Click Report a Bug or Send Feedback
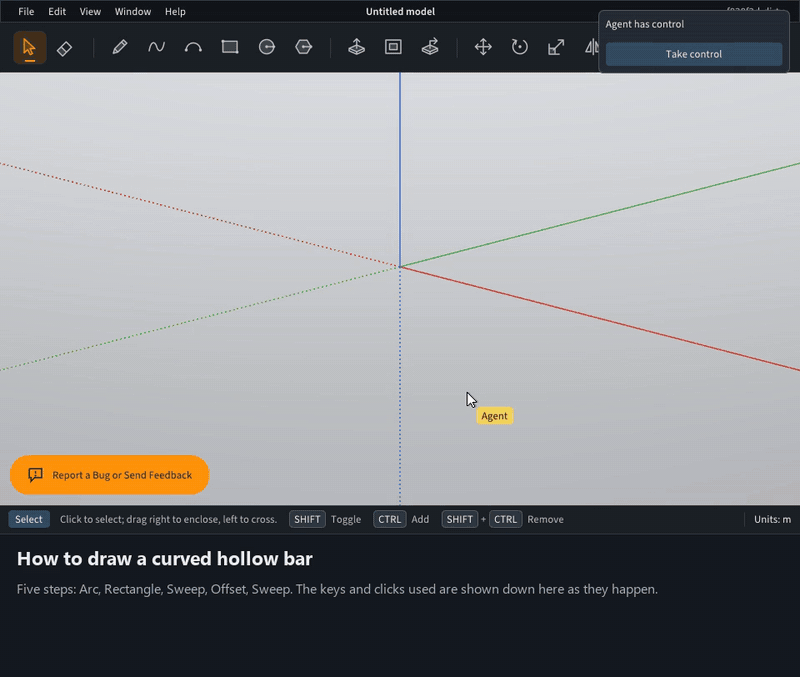The height and width of the screenshot is (677, 800). tap(109, 475)
